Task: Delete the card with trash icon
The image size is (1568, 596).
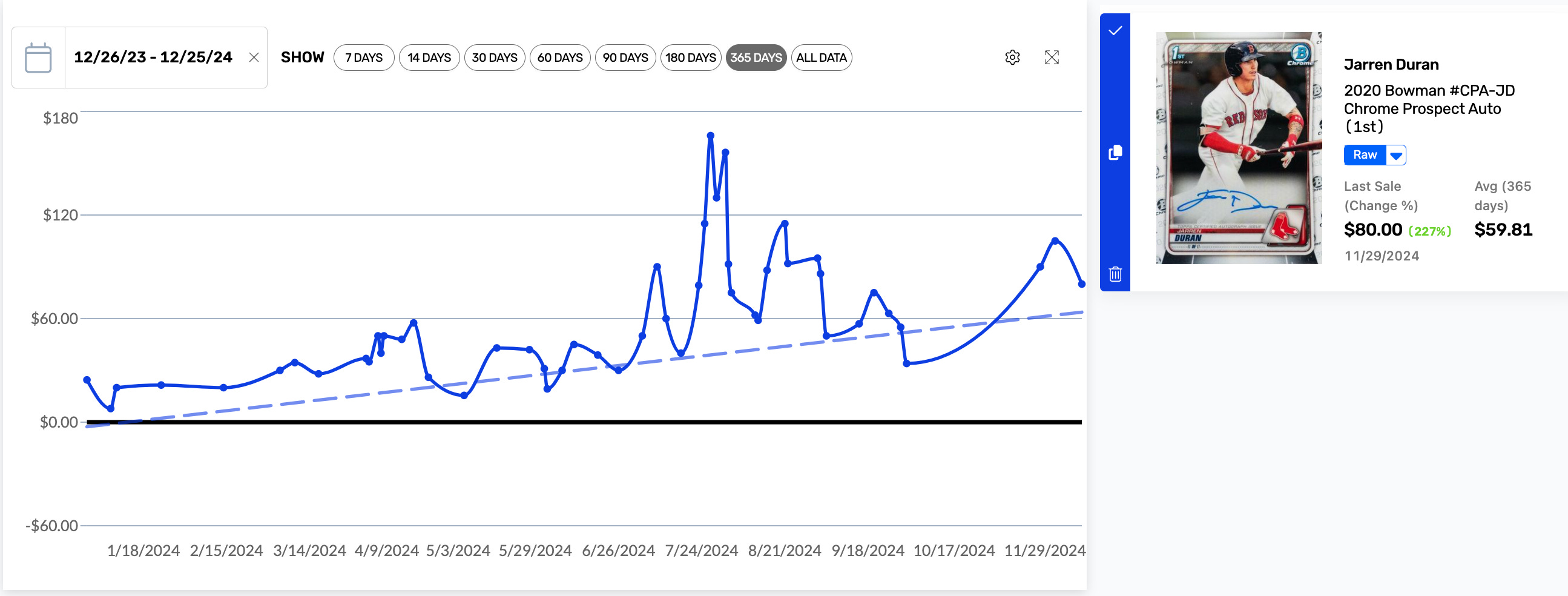Action: [x=1115, y=274]
